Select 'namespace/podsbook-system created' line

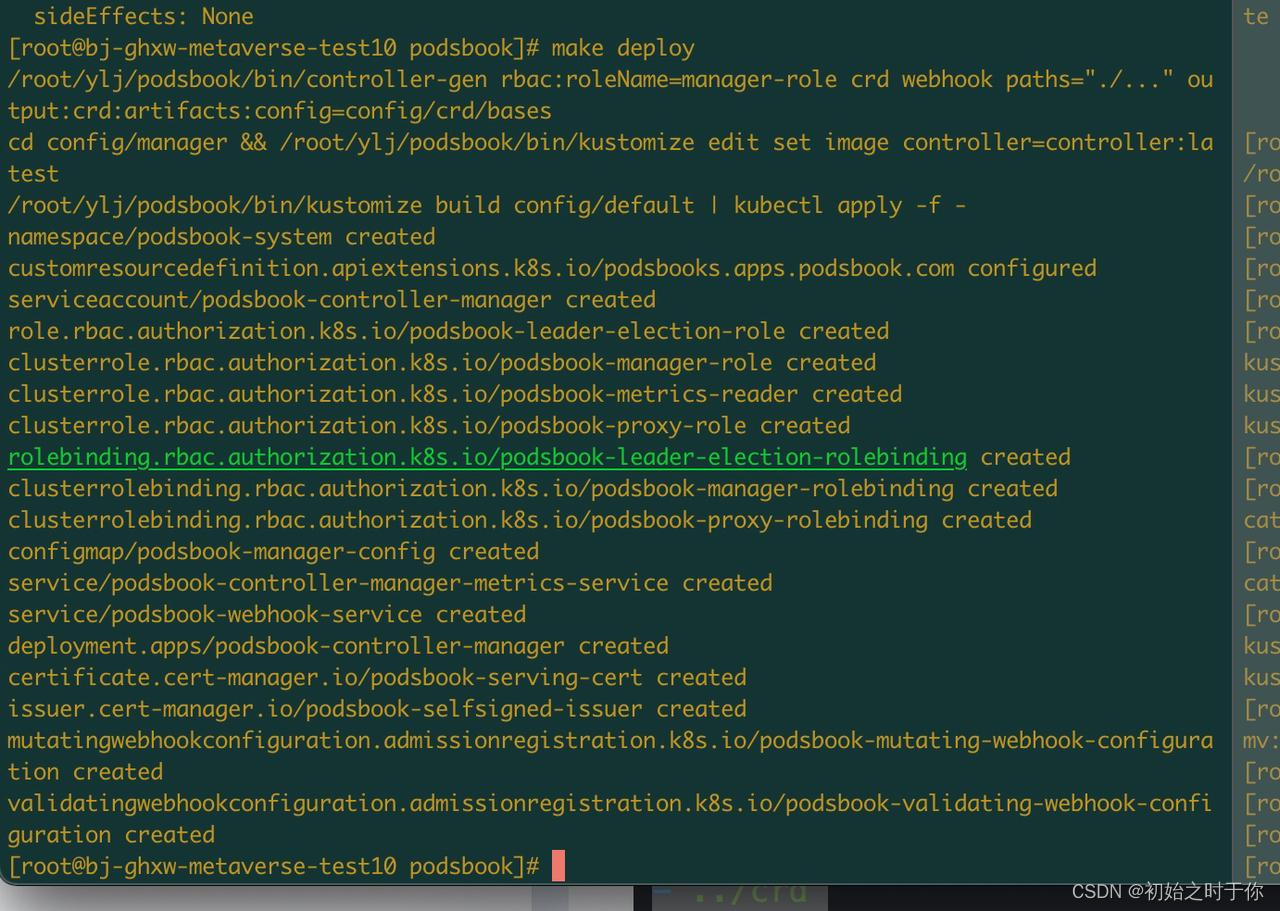pyautogui.click(x=221, y=237)
